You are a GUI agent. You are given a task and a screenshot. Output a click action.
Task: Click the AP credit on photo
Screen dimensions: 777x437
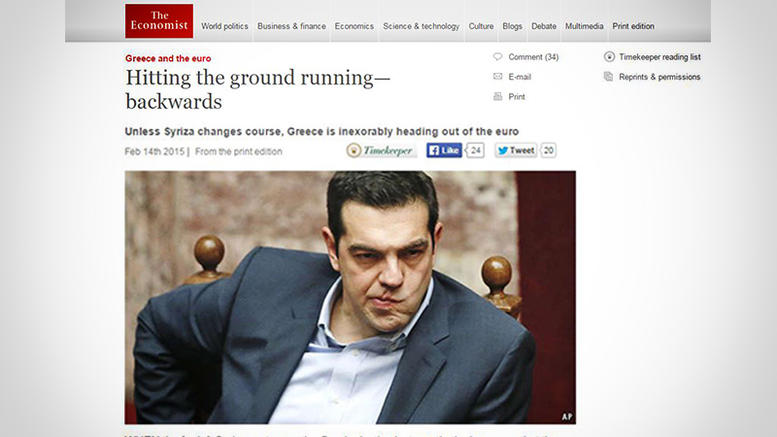tap(567, 417)
